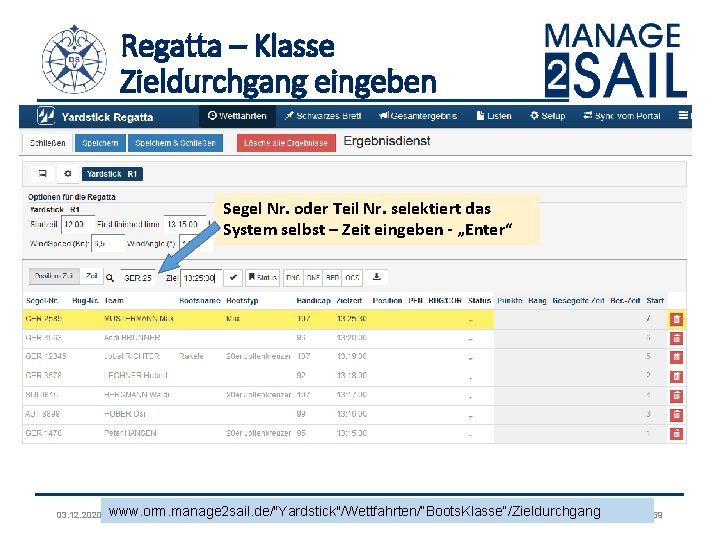Click the First finished time field

pyautogui.click(x=185, y=225)
